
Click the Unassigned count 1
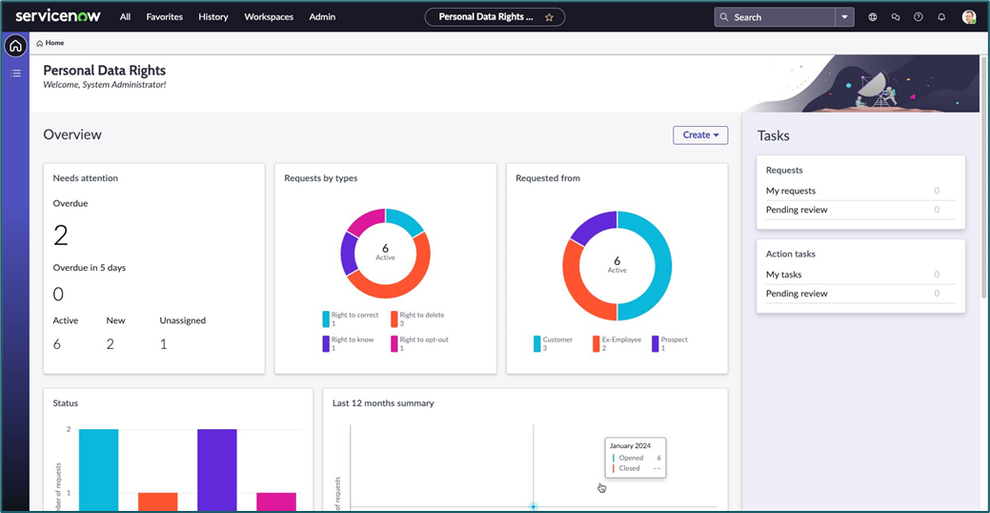(x=164, y=344)
